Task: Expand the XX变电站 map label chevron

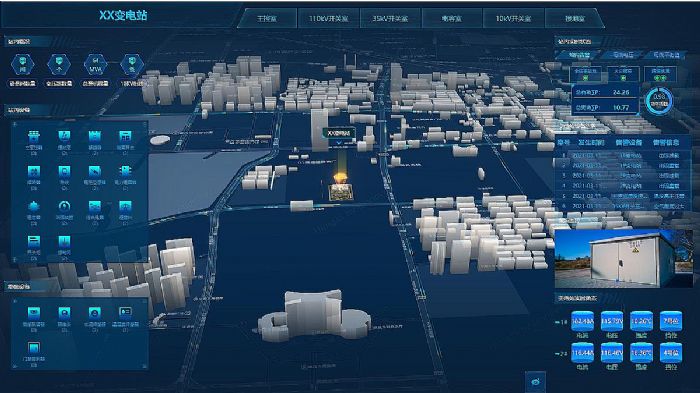Action: (338, 142)
